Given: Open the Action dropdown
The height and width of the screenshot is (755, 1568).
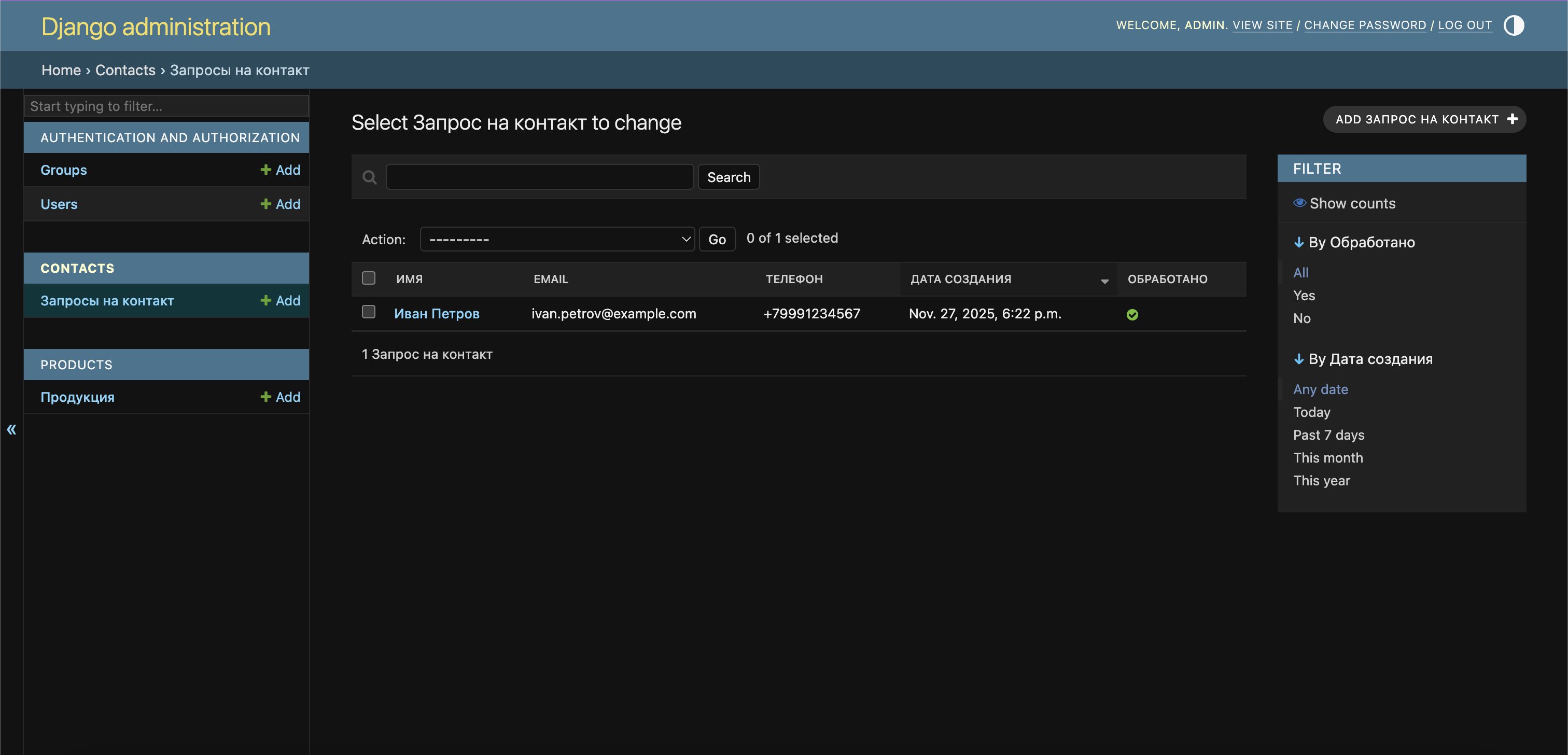Looking at the screenshot, I should click(557, 239).
